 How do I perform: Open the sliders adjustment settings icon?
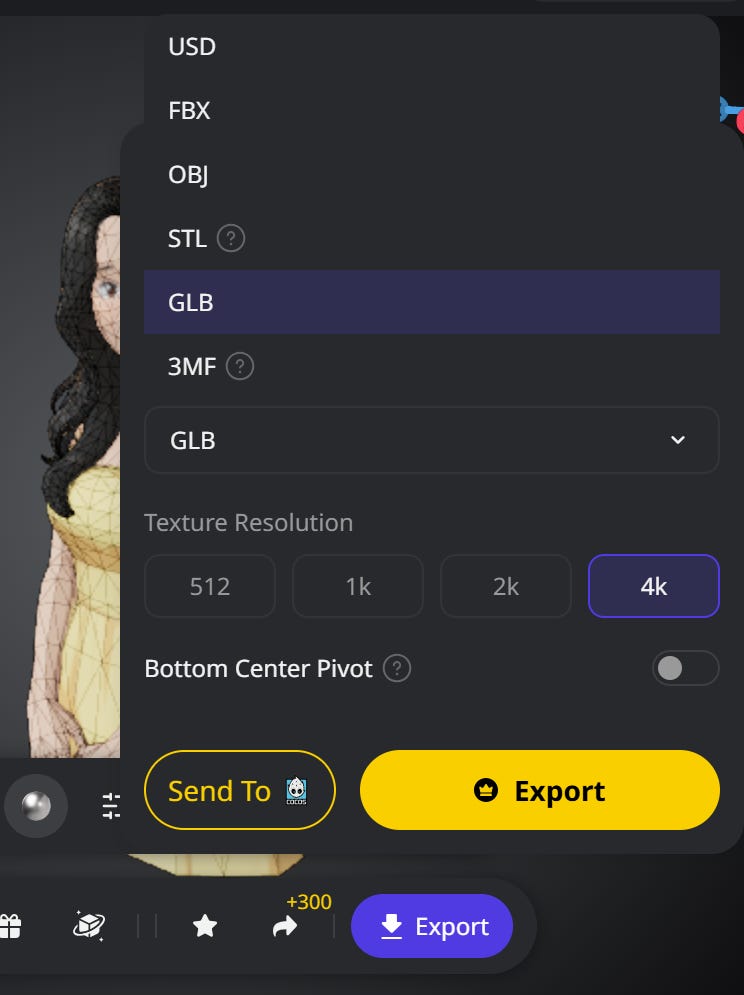coord(110,806)
